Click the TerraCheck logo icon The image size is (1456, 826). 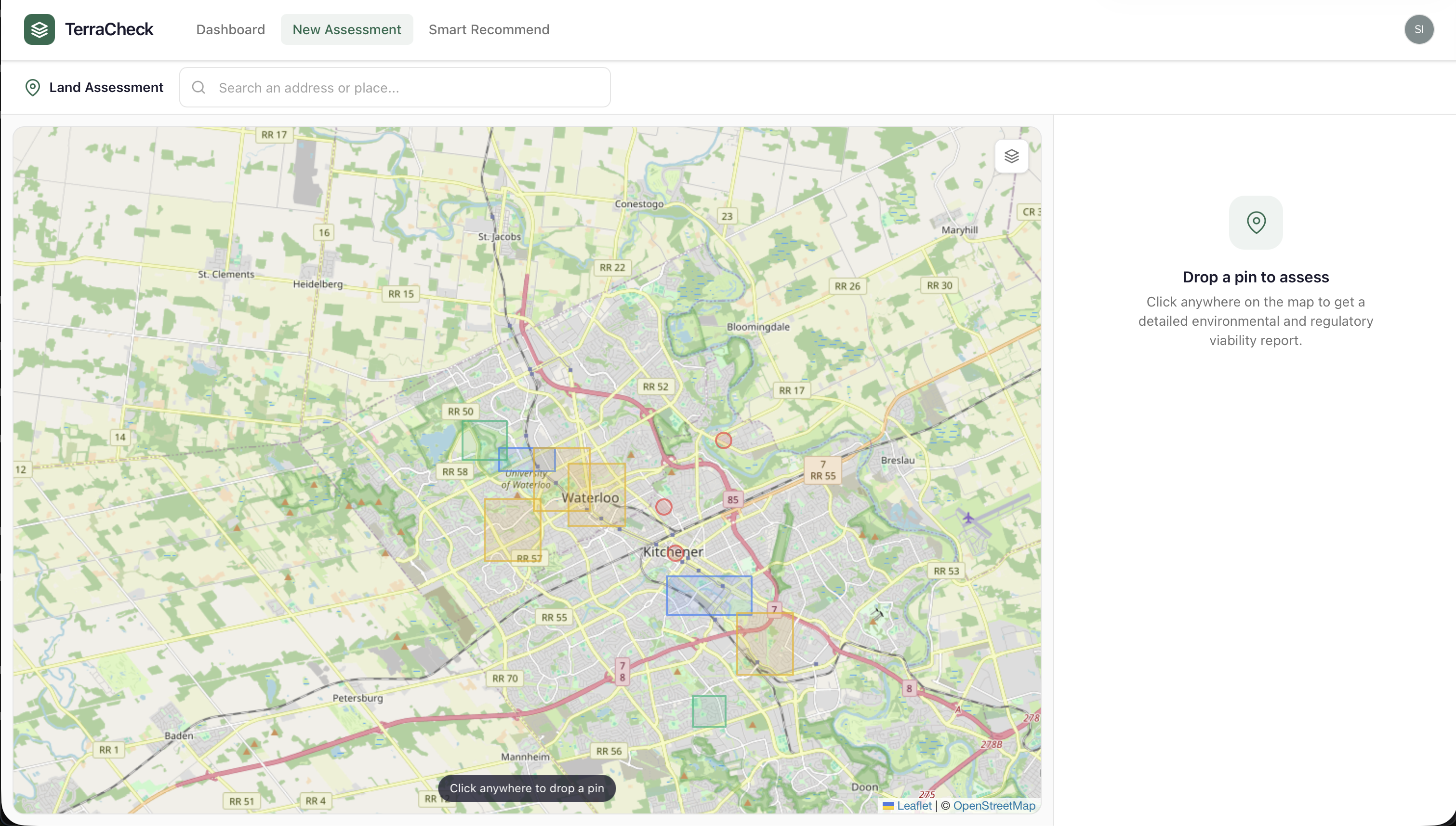tap(39, 29)
